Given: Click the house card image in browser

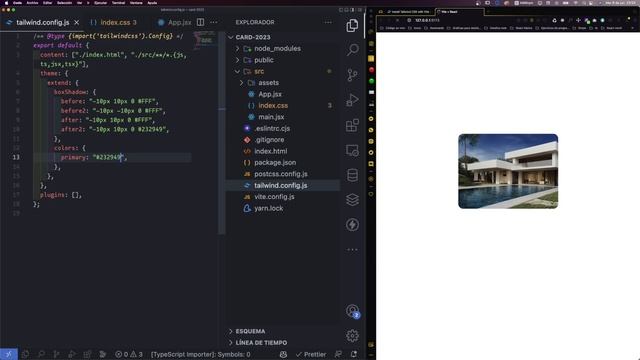Looking at the screenshot, I should click(508, 171).
